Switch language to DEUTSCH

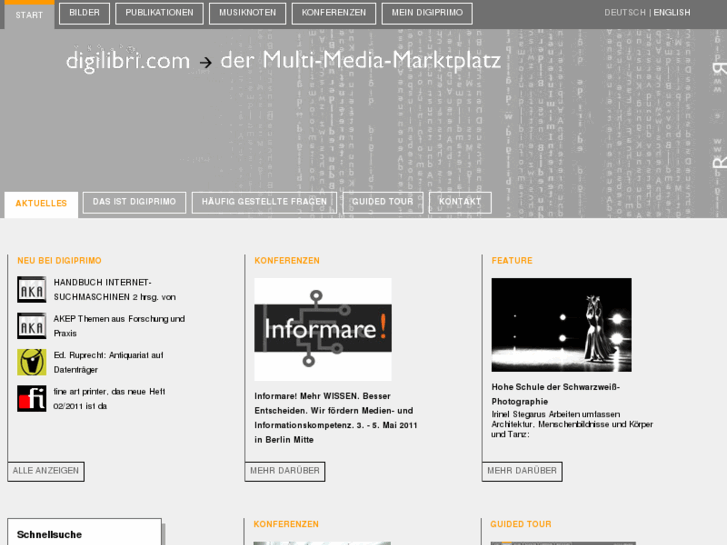[625, 13]
